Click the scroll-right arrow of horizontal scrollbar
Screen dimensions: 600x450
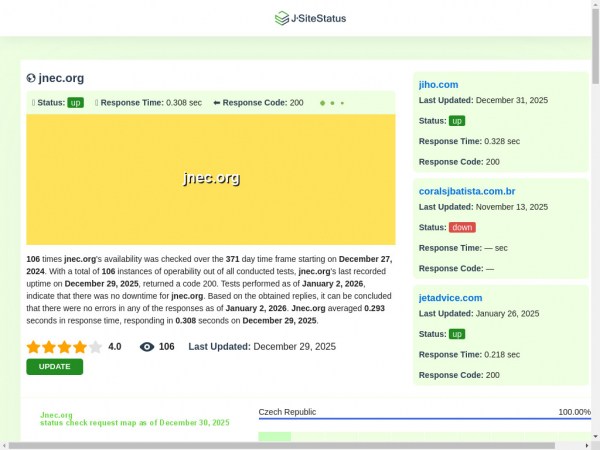[587, 446]
